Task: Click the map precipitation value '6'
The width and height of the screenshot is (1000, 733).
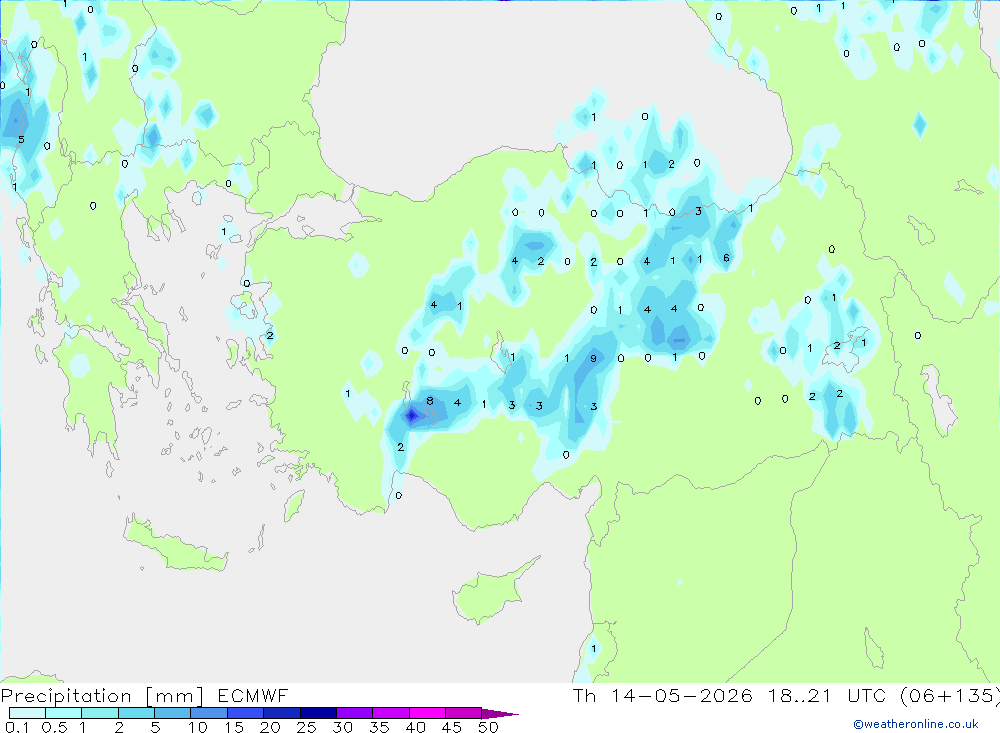Action: 726,258
